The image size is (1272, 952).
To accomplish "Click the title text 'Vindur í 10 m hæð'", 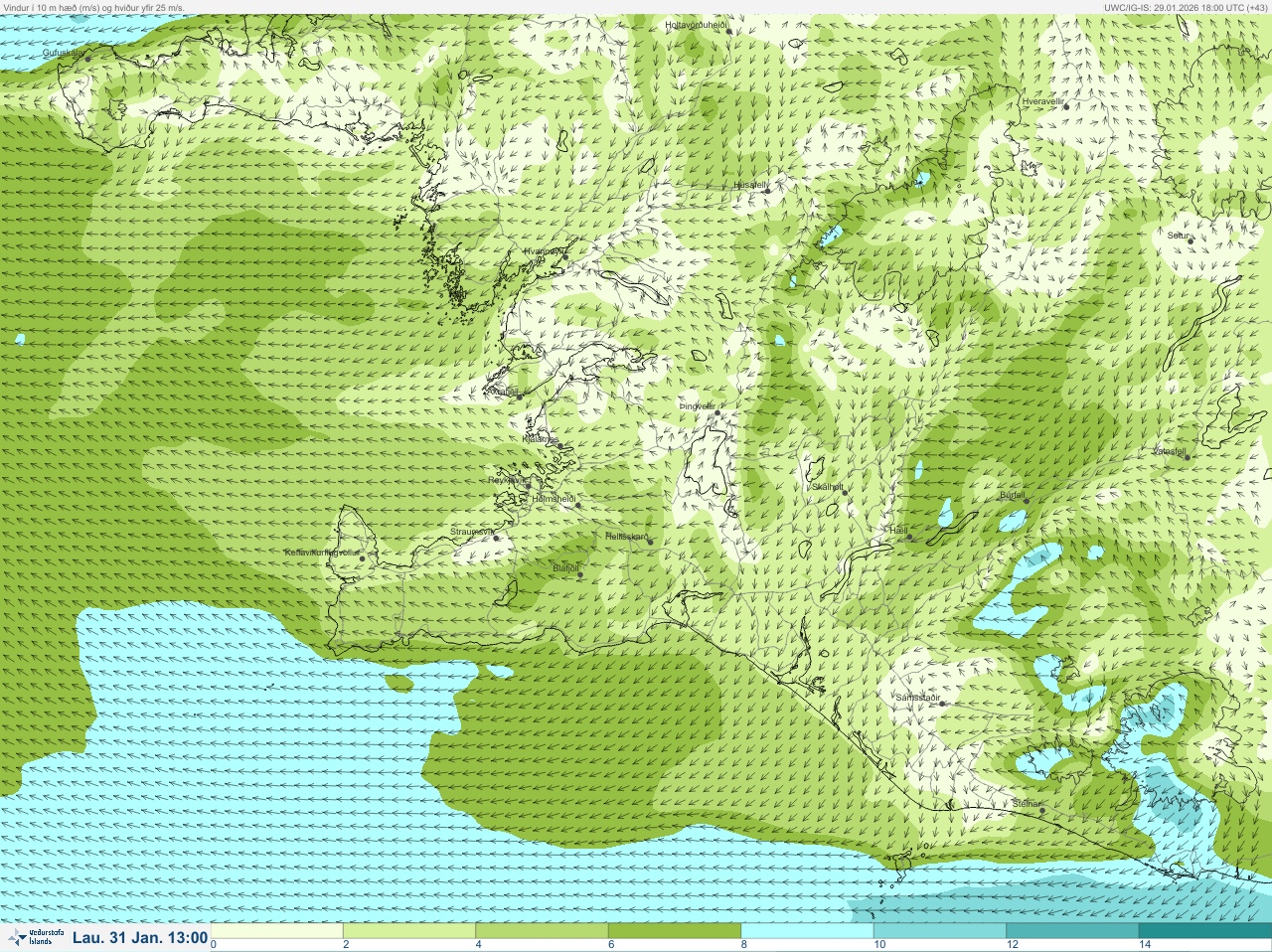I will click(40, 7).
